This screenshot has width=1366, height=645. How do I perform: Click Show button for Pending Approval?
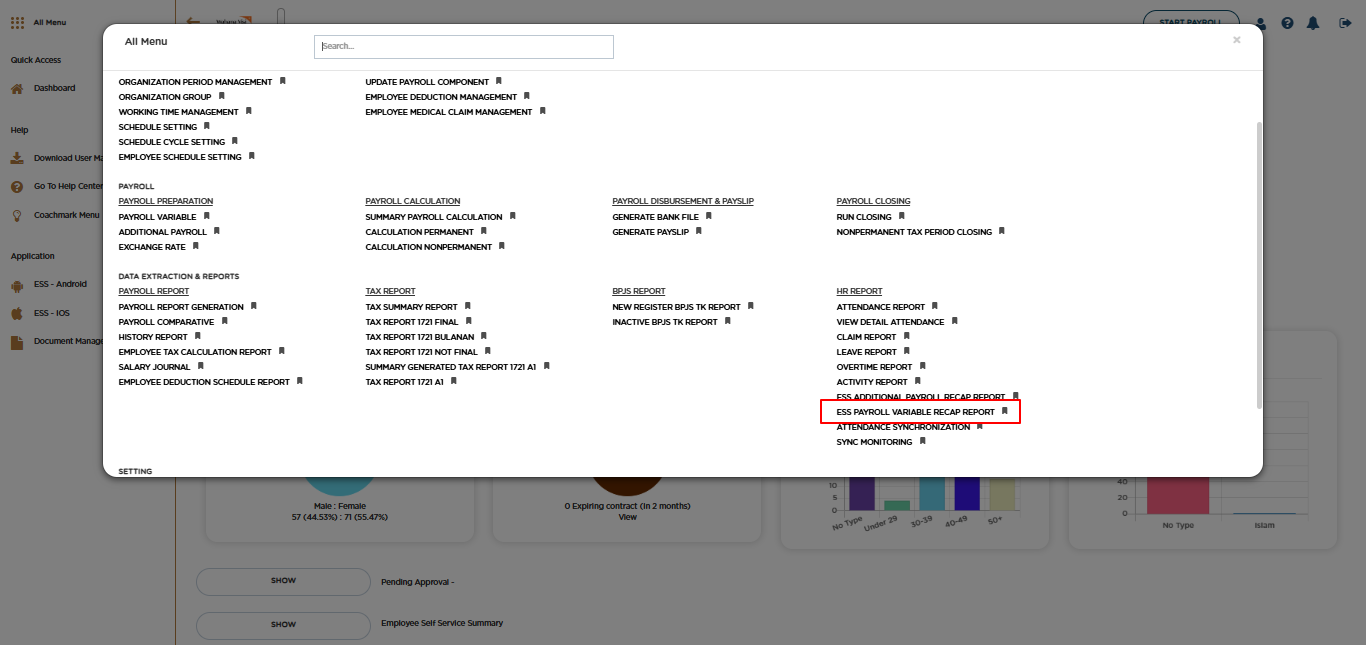[x=283, y=581]
